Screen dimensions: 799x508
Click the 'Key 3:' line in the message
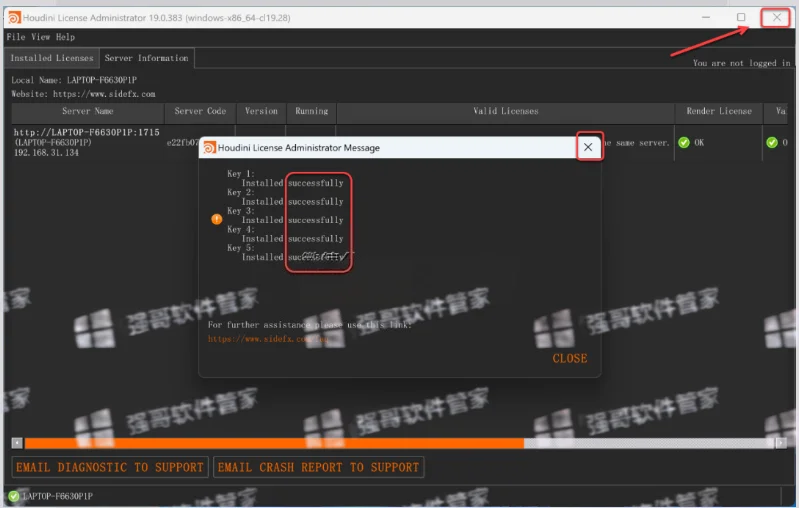[x=241, y=211]
